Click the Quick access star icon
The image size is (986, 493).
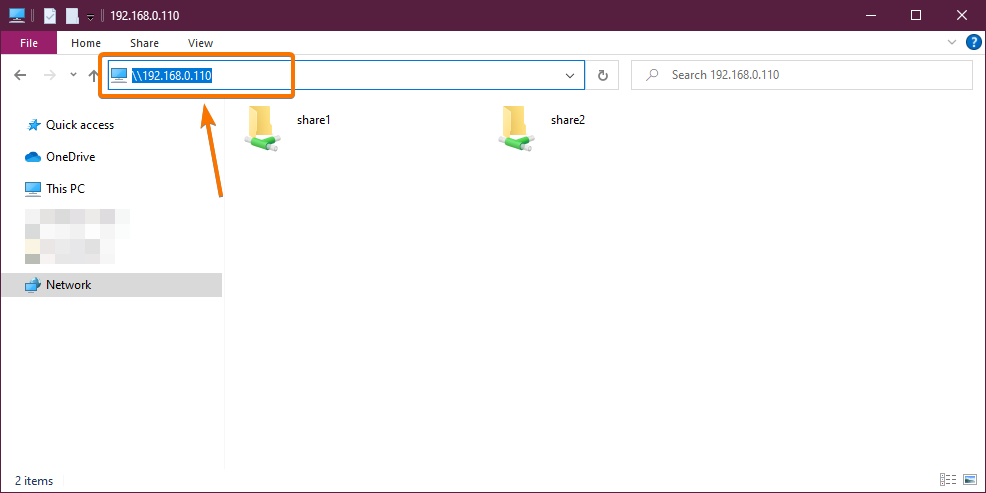coord(33,125)
